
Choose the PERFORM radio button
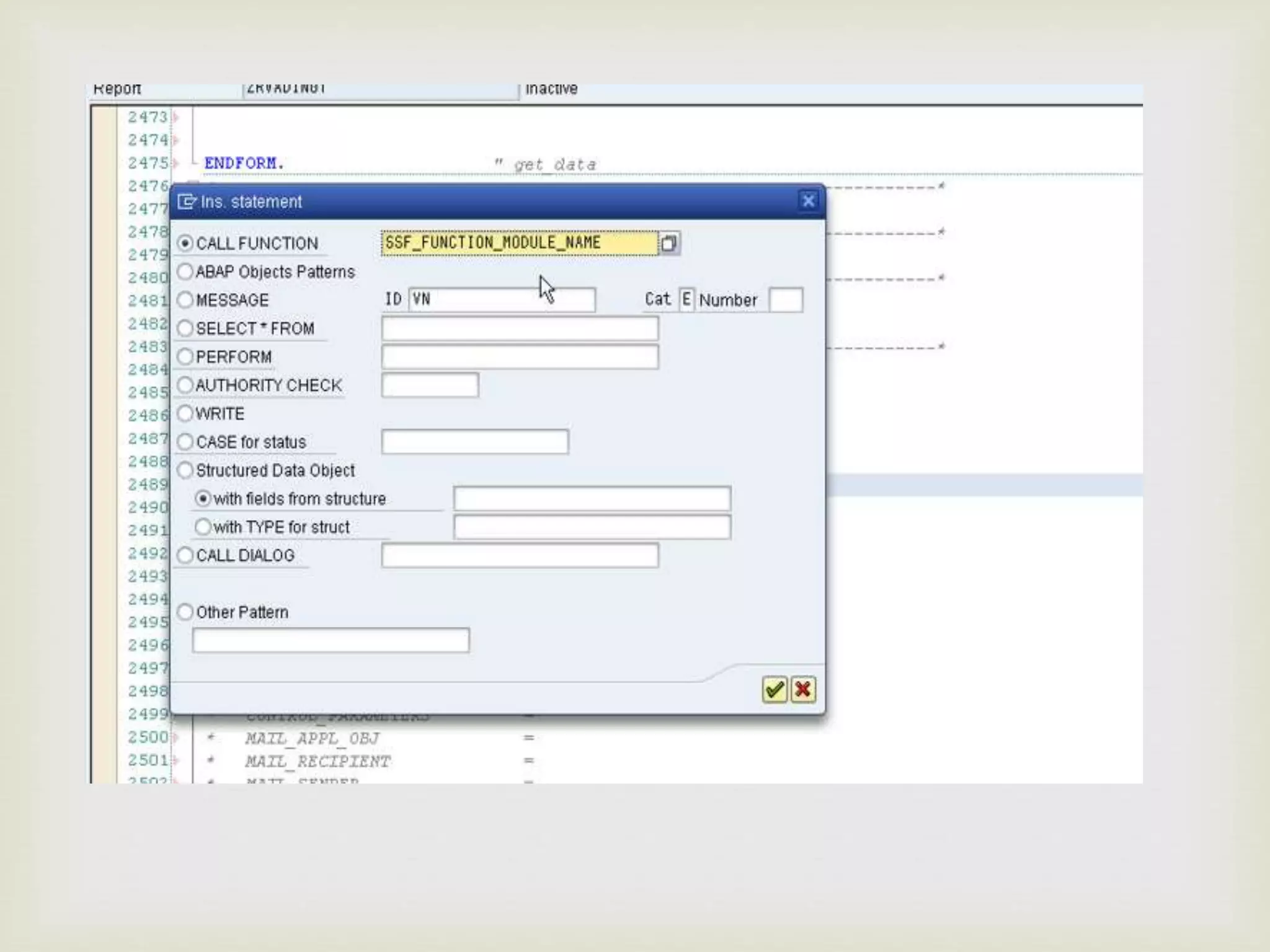click(185, 357)
